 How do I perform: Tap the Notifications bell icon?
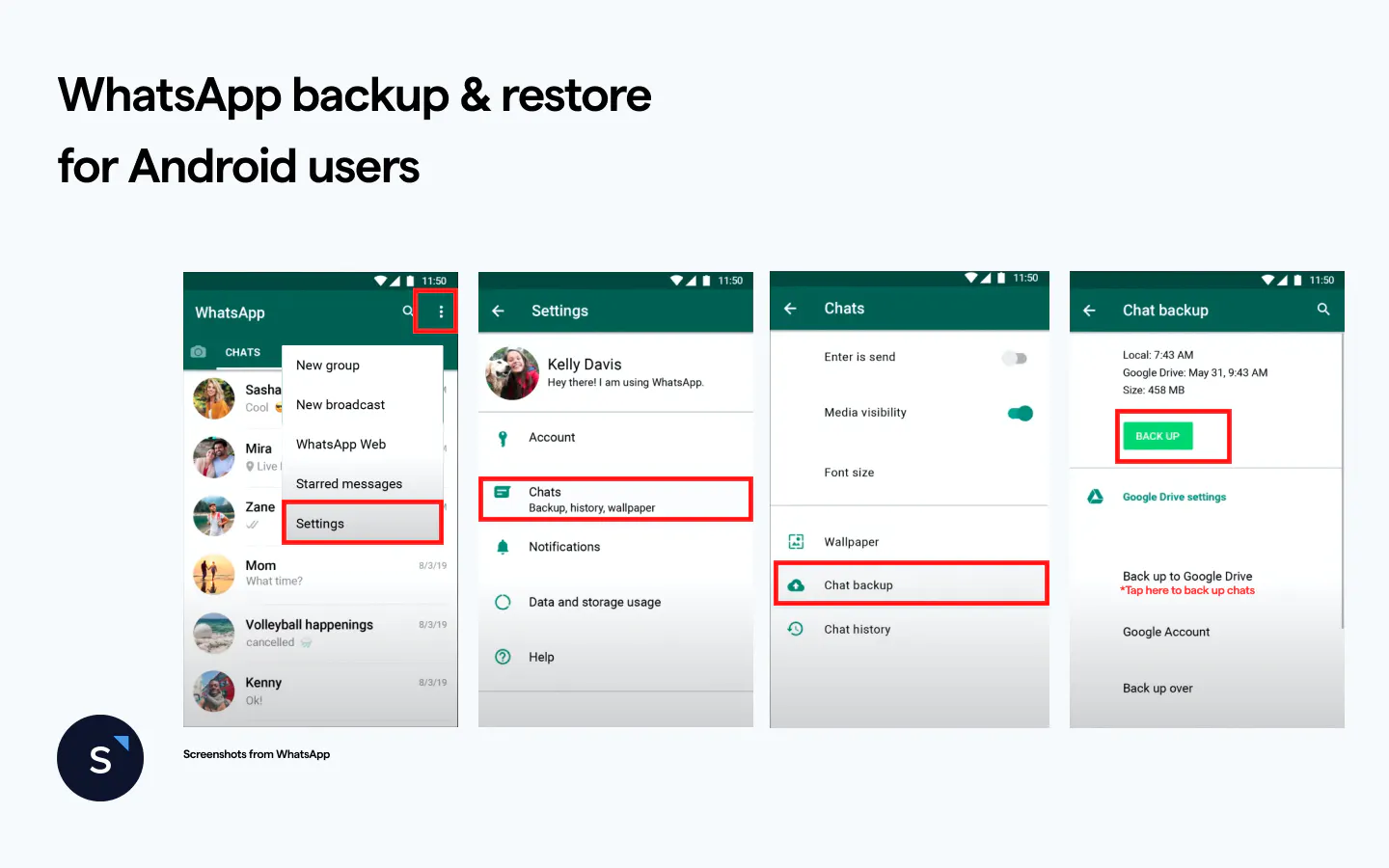pos(503,547)
